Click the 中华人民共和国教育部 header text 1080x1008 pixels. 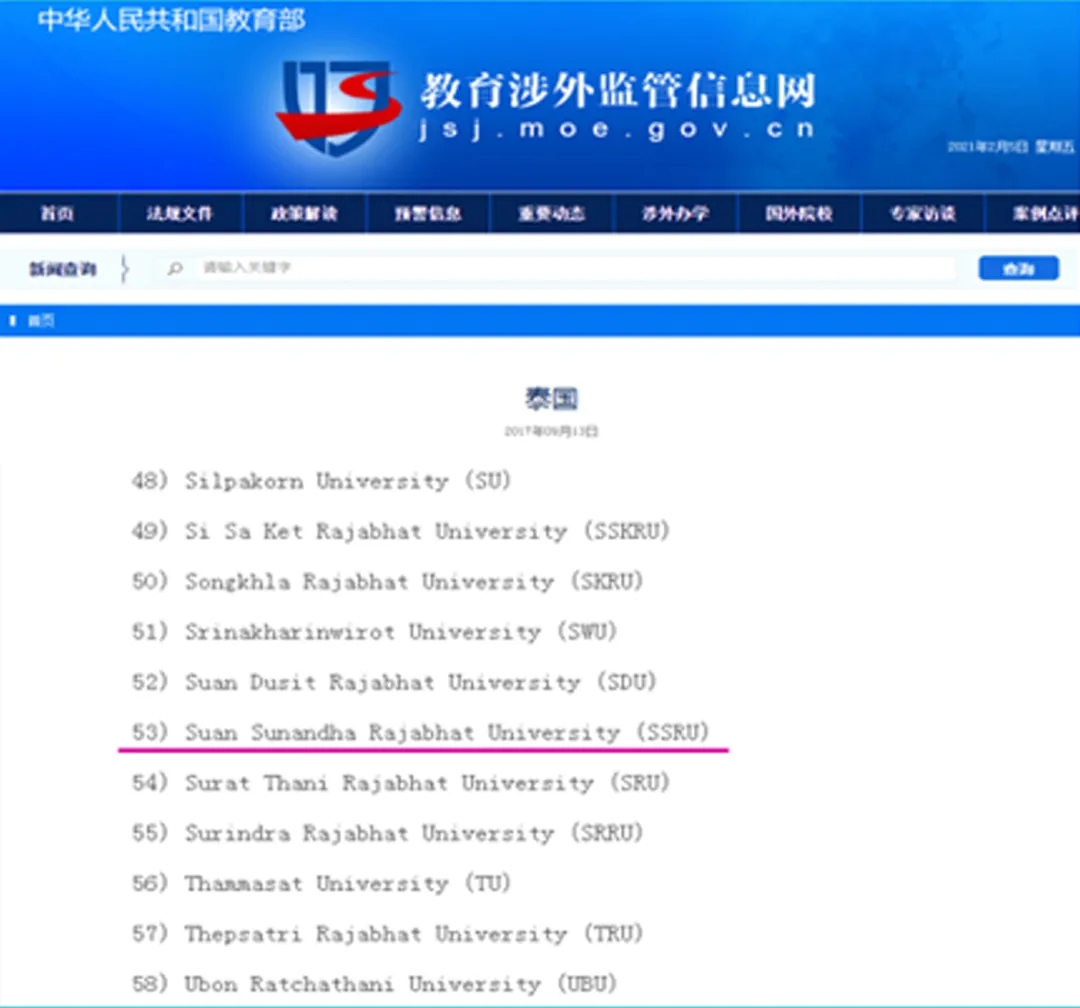point(172,19)
